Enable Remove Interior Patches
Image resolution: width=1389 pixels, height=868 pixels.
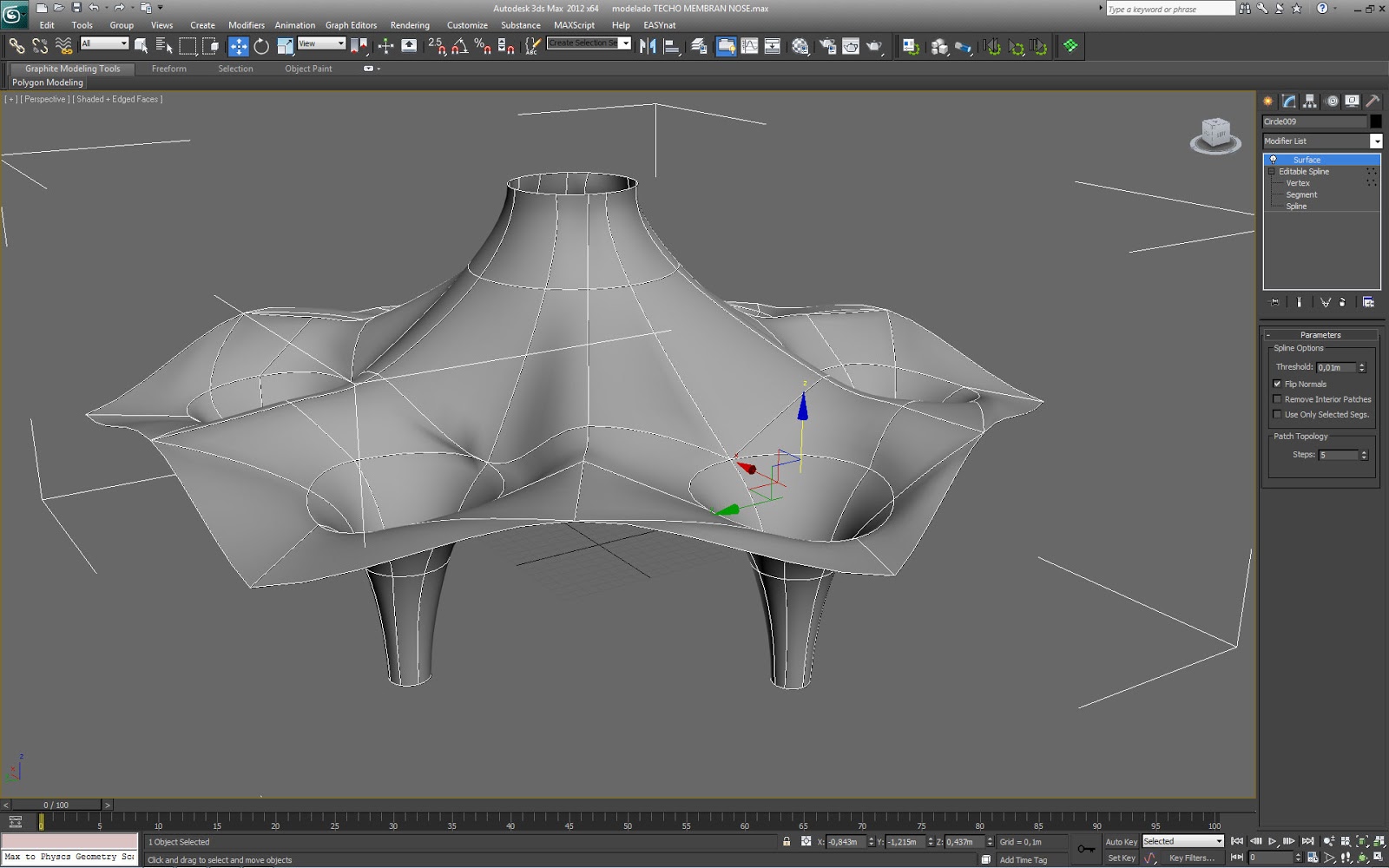[1278, 399]
